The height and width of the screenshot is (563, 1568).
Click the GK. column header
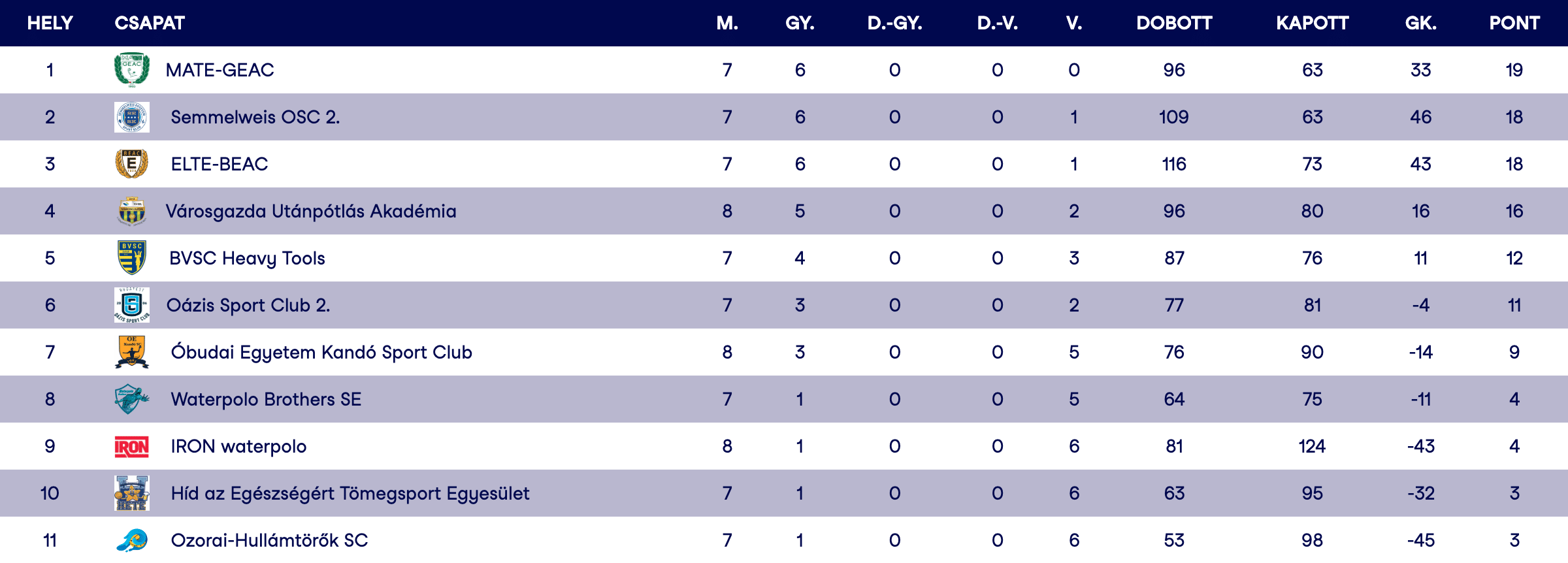1420,24
